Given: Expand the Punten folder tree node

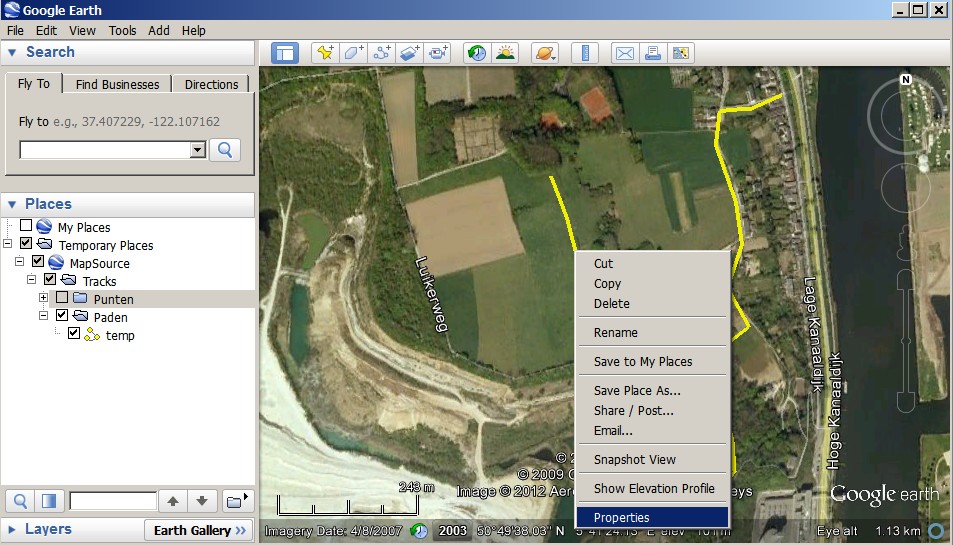Looking at the screenshot, I should point(43,298).
